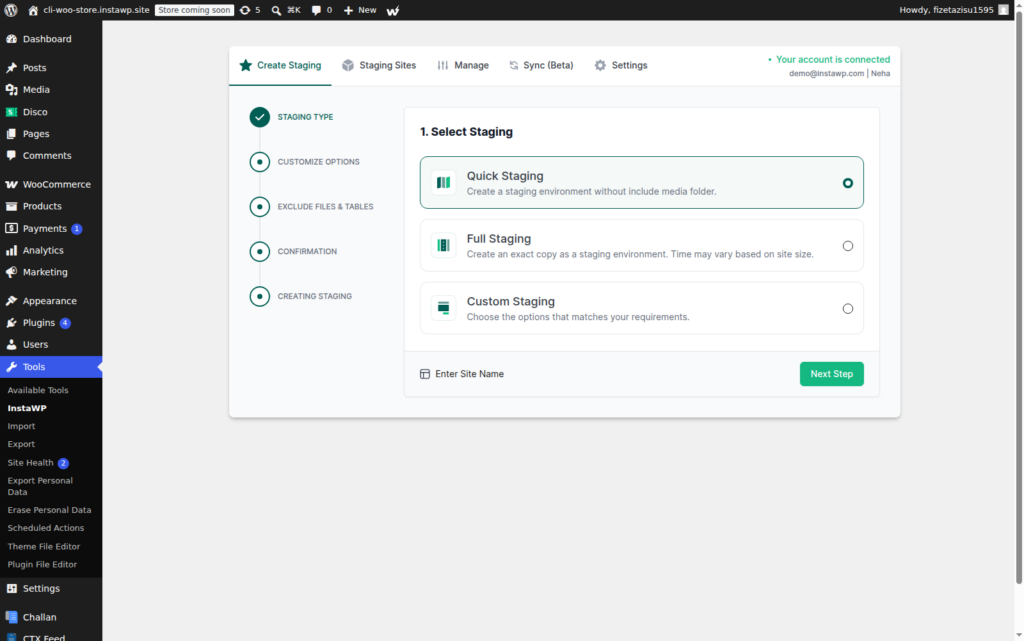Image resolution: width=1024 pixels, height=641 pixels.
Task: Click the comments bubble icon in admin bar
Action: pos(317,10)
